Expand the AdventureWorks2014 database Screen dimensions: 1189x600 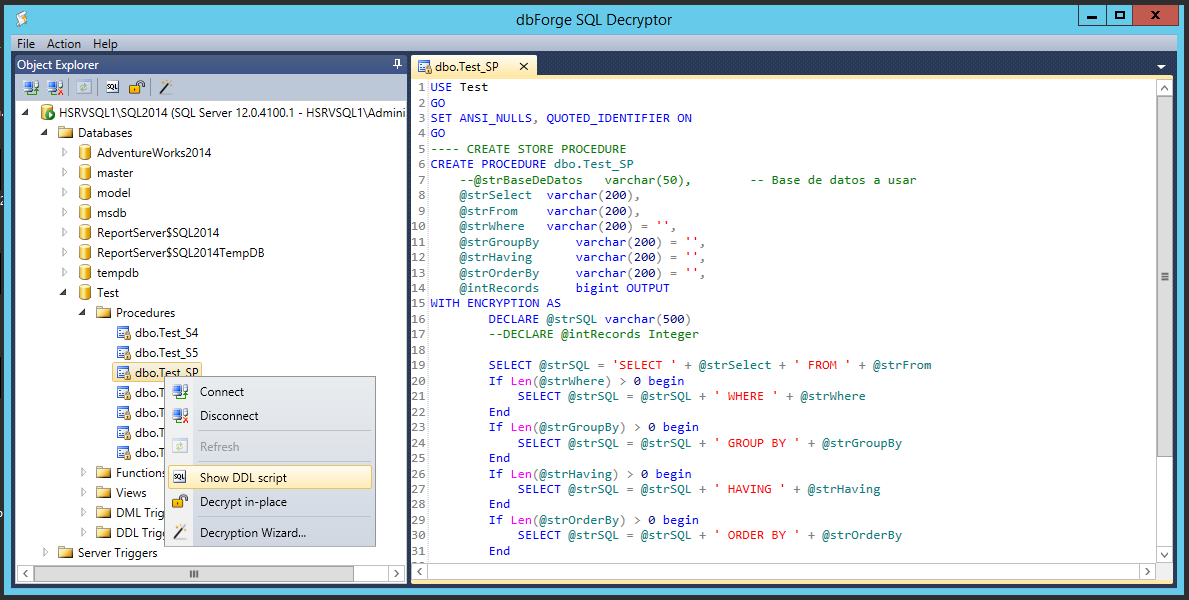coord(65,152)
